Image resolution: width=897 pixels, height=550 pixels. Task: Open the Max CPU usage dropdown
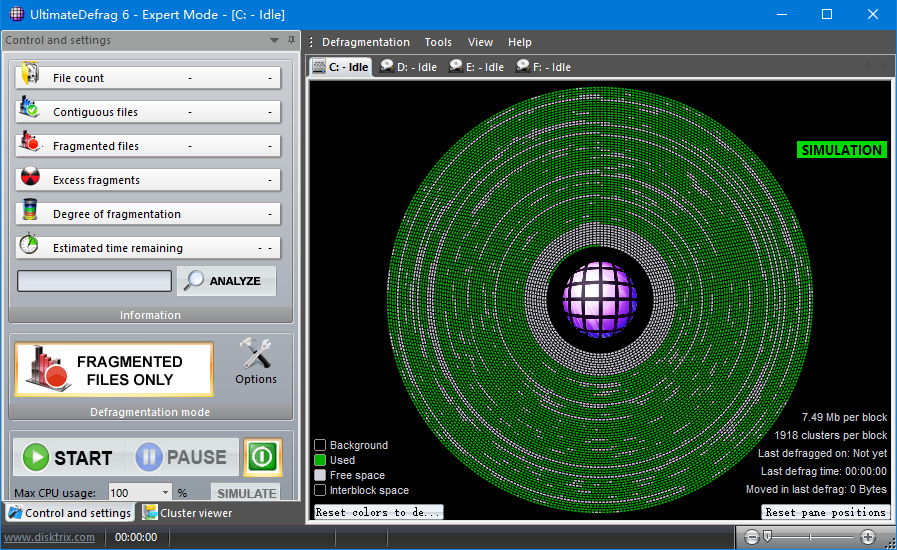coord(165,493)
